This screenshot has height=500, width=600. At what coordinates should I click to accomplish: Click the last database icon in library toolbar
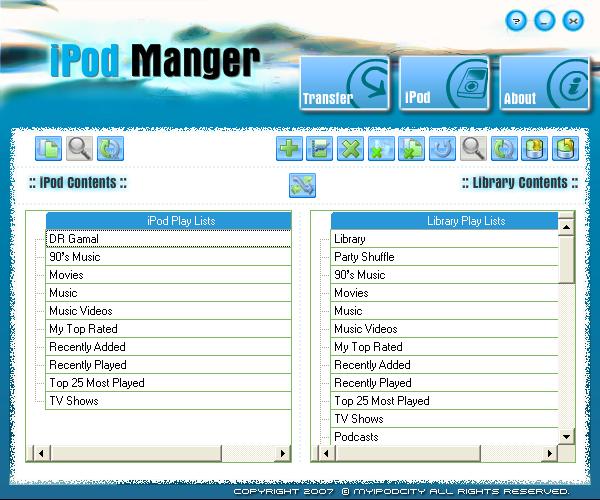[x=566, y=148]
